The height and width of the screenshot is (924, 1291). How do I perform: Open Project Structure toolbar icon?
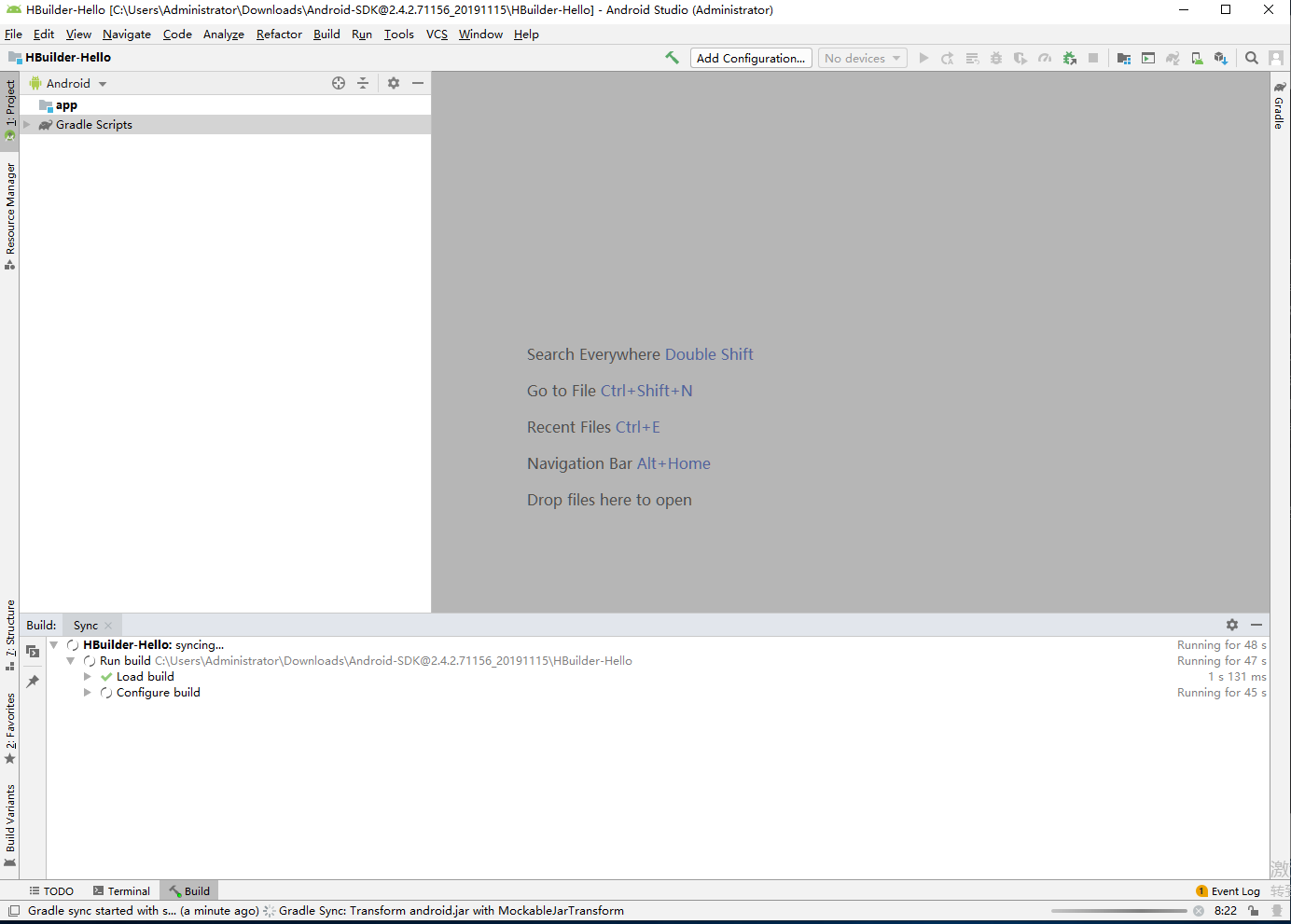tap(1124, 58)
